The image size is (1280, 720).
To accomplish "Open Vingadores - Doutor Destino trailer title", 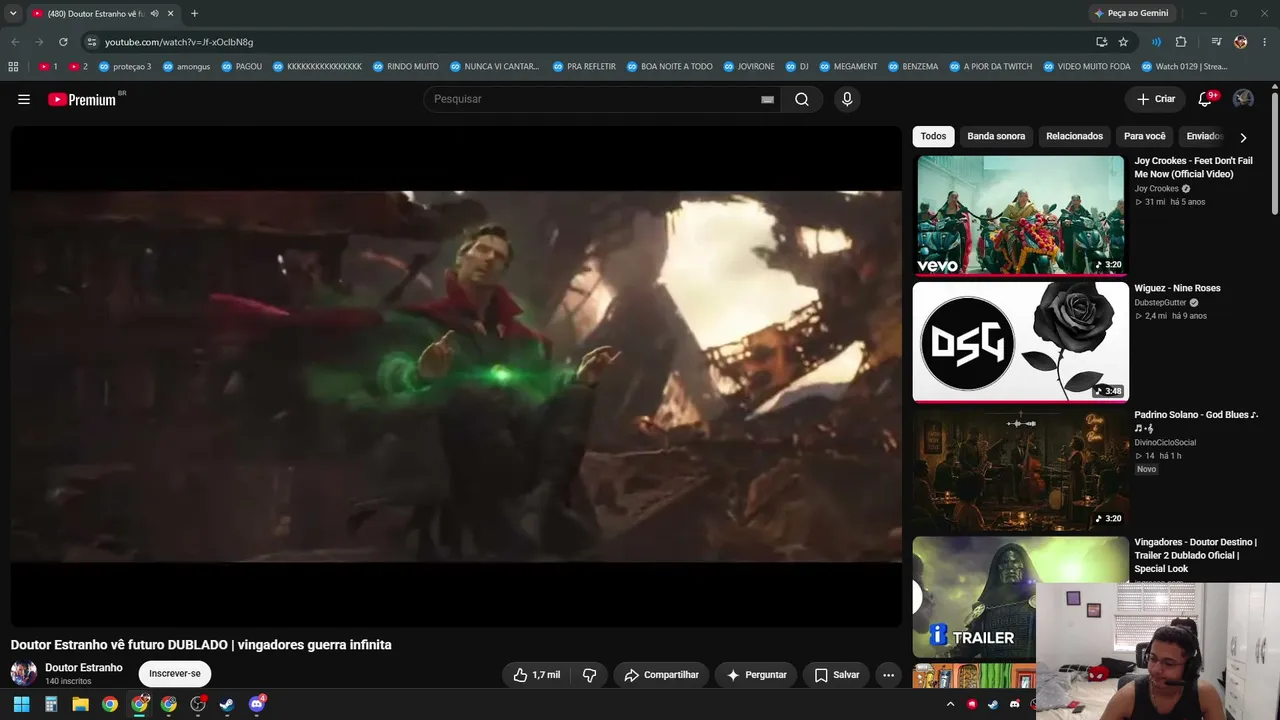I will coord(1195,555).
